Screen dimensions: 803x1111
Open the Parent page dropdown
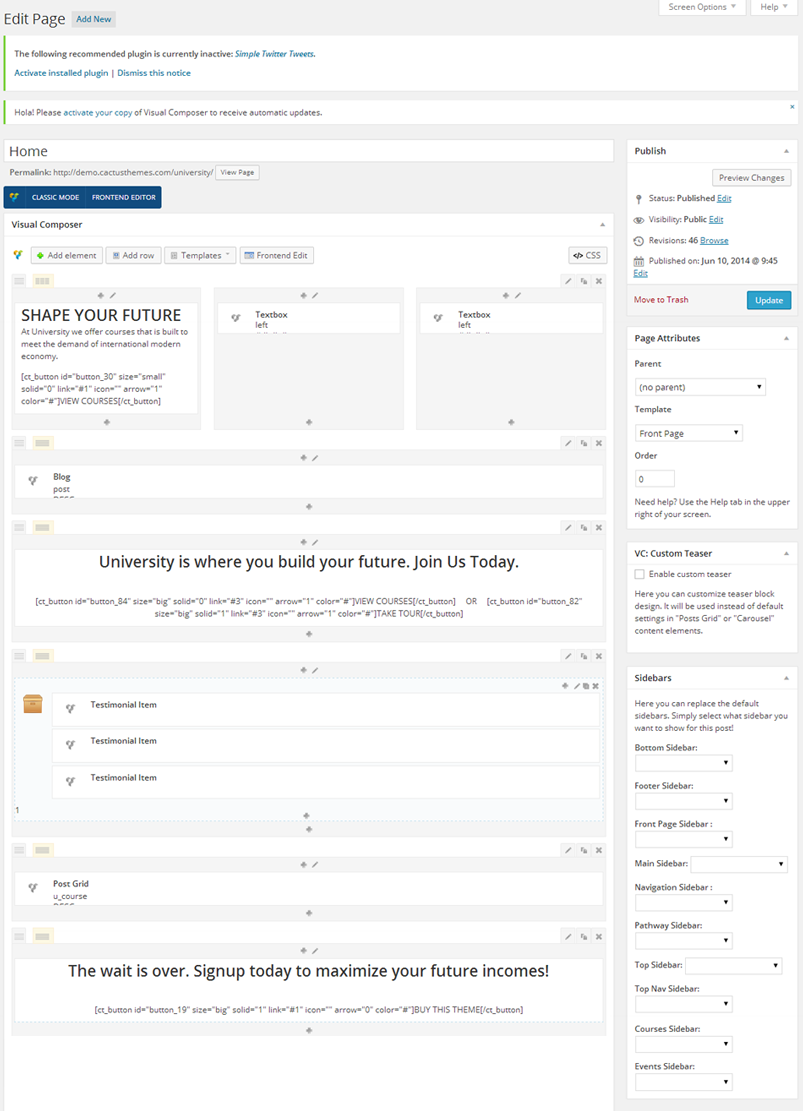(x=700, y=387)
